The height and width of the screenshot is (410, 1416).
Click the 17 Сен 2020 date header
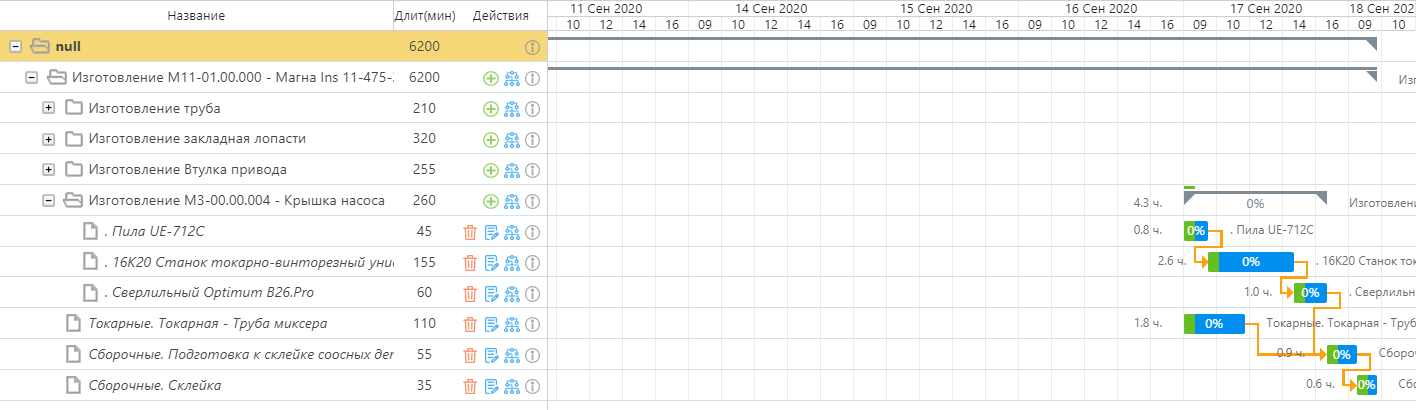pyautogui.click(x=1265, y=8)
